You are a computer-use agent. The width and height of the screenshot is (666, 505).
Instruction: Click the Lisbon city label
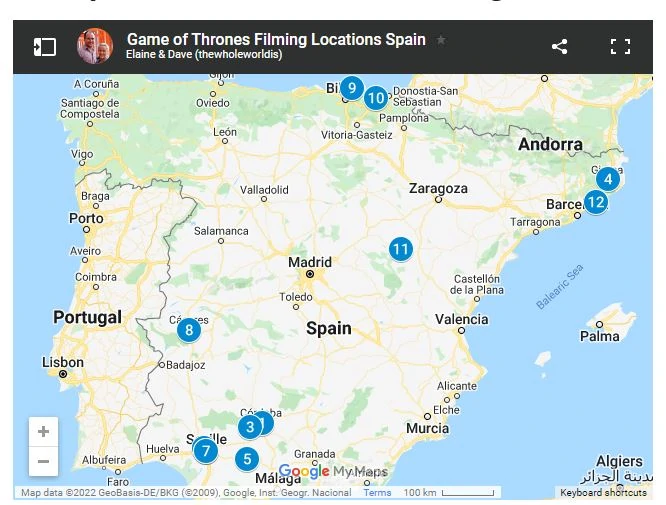click(x=63, y=362)
